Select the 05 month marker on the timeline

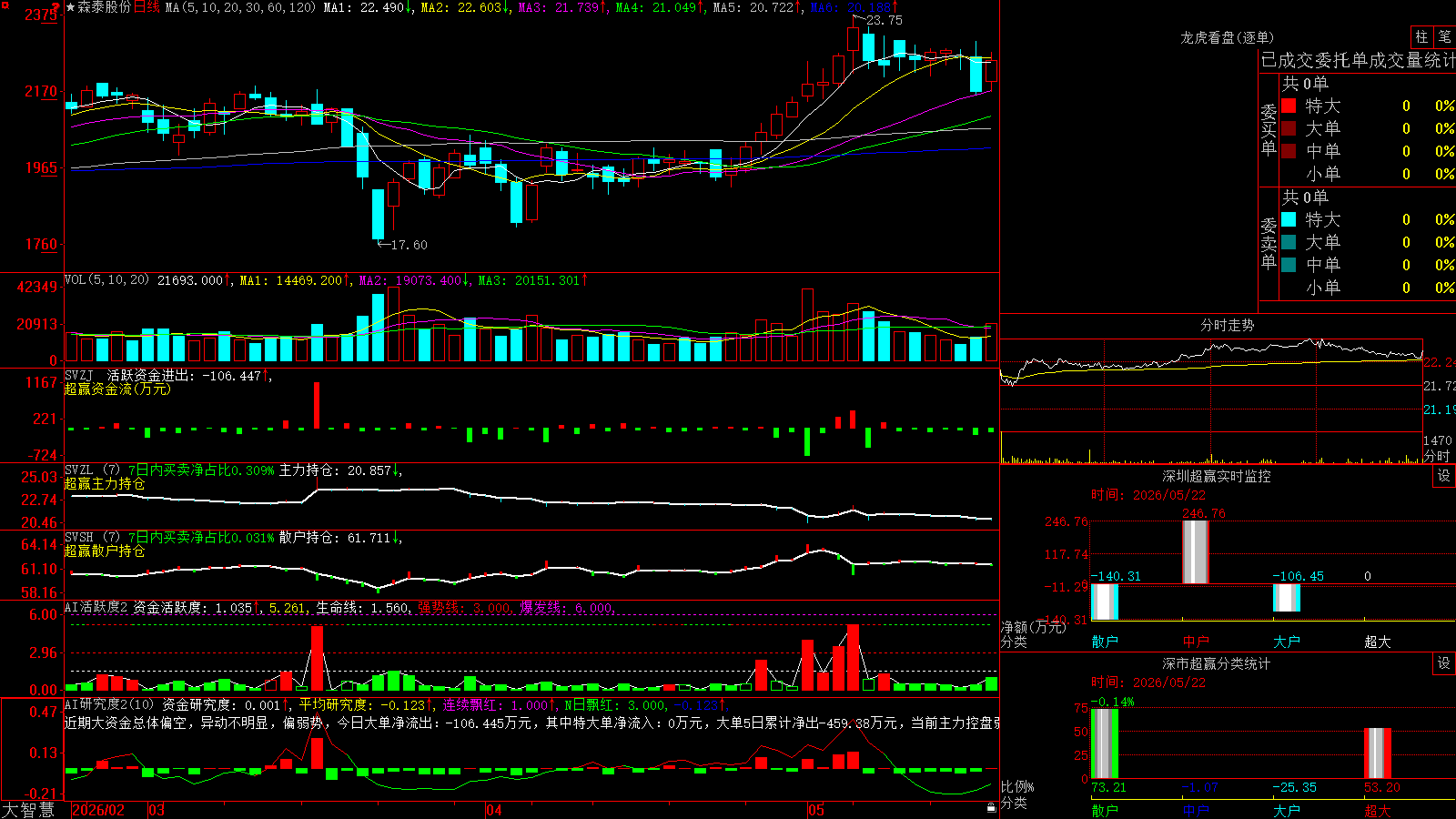[816, 810]
